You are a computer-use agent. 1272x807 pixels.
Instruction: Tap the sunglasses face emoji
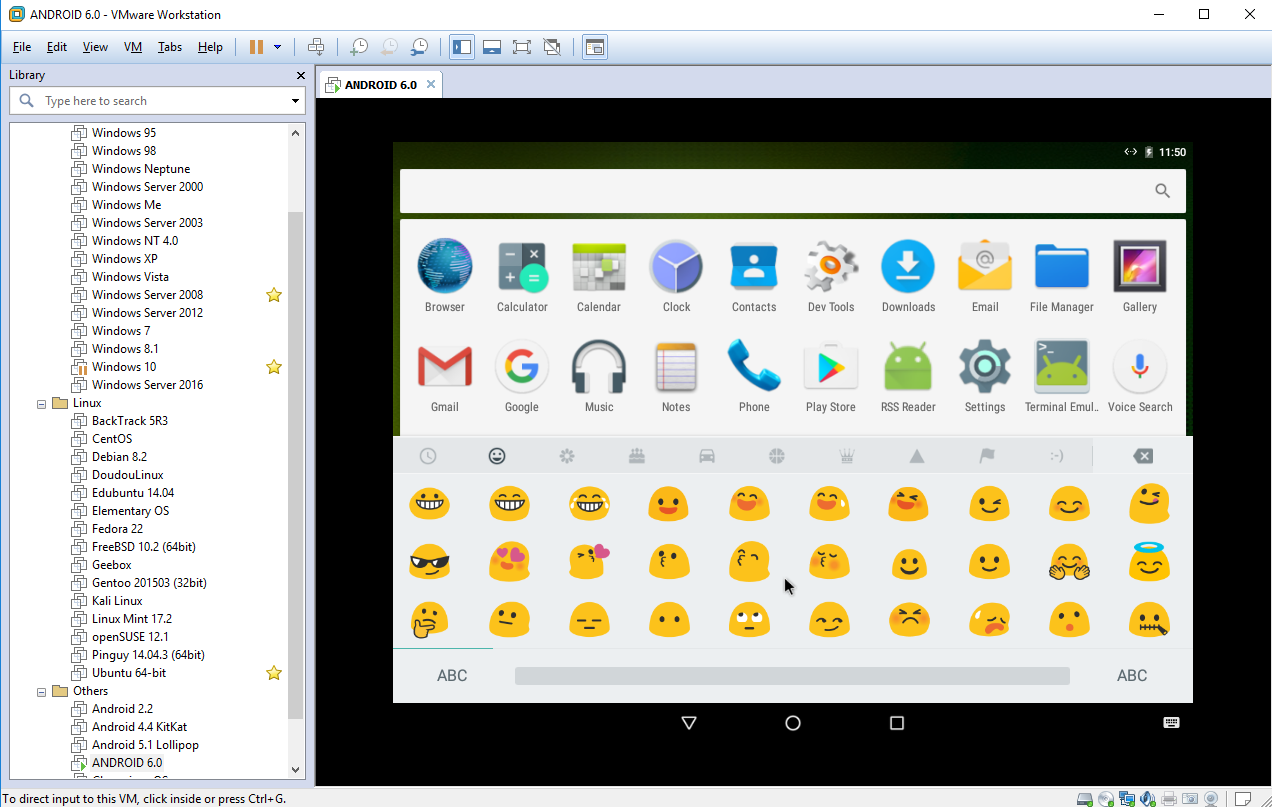click(429, 563)
